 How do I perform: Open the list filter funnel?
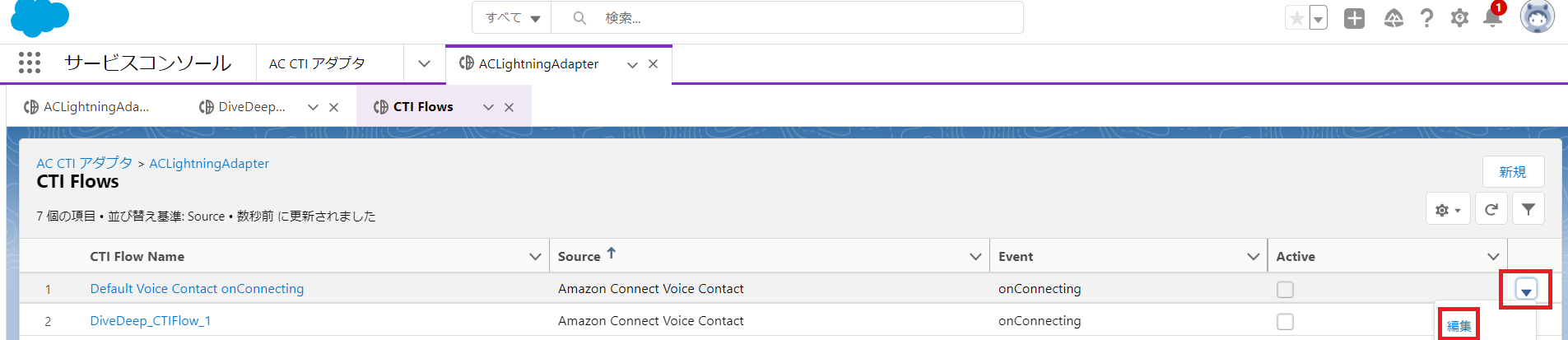pos(1528,210)
